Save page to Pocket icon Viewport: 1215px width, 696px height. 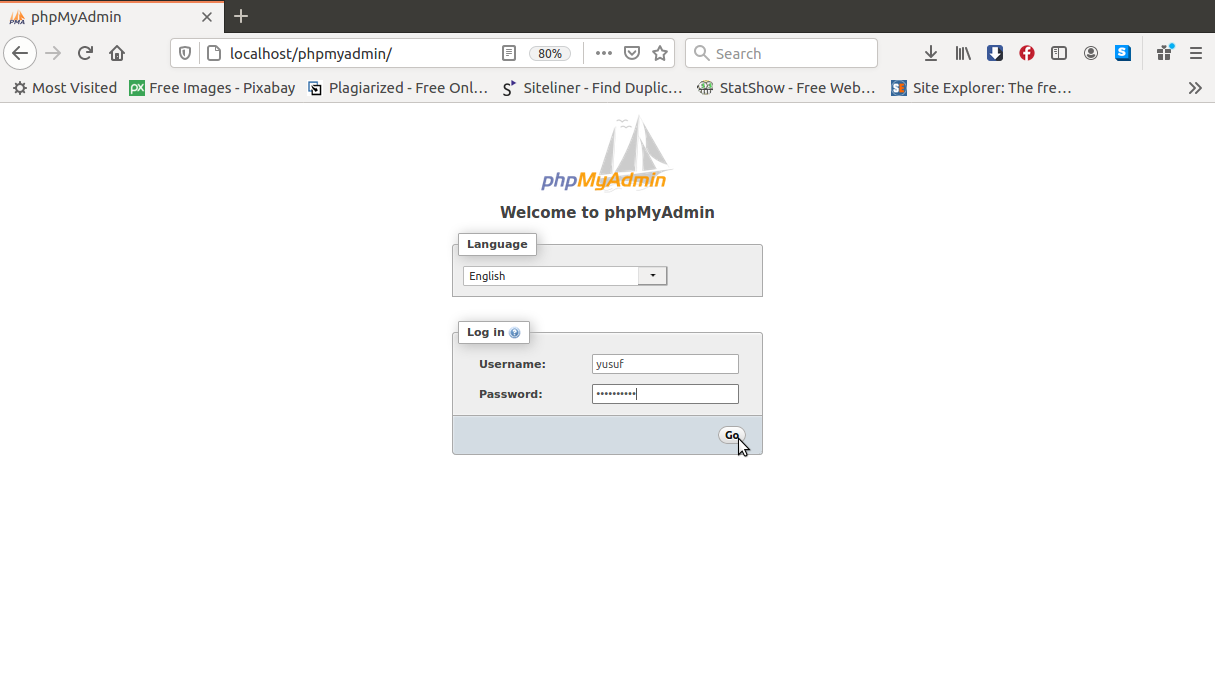coord(632,53)
